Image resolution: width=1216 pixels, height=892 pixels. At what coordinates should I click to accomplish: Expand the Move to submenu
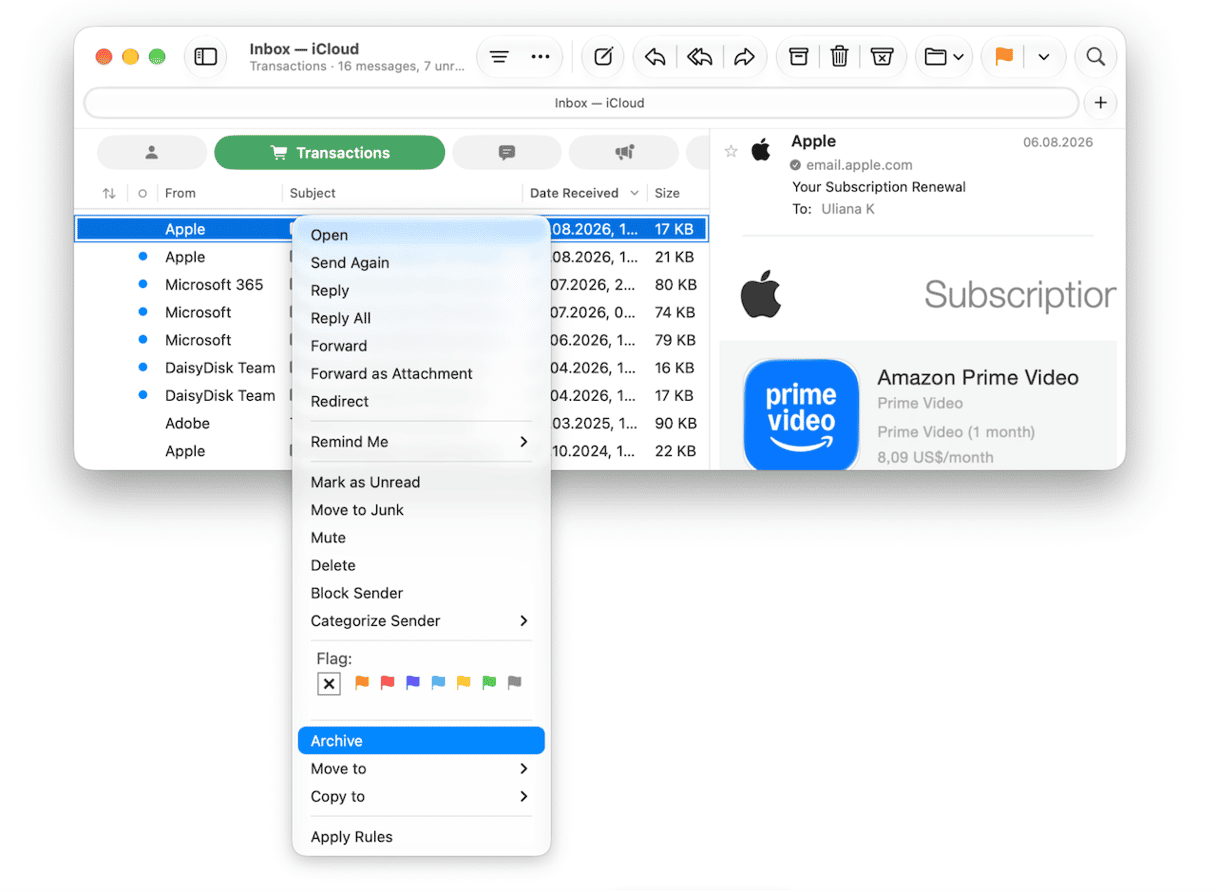pos(421,769)
